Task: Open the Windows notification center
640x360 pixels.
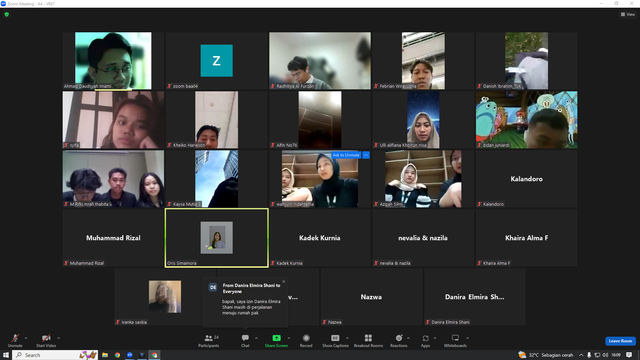Action: pos(629,355)
